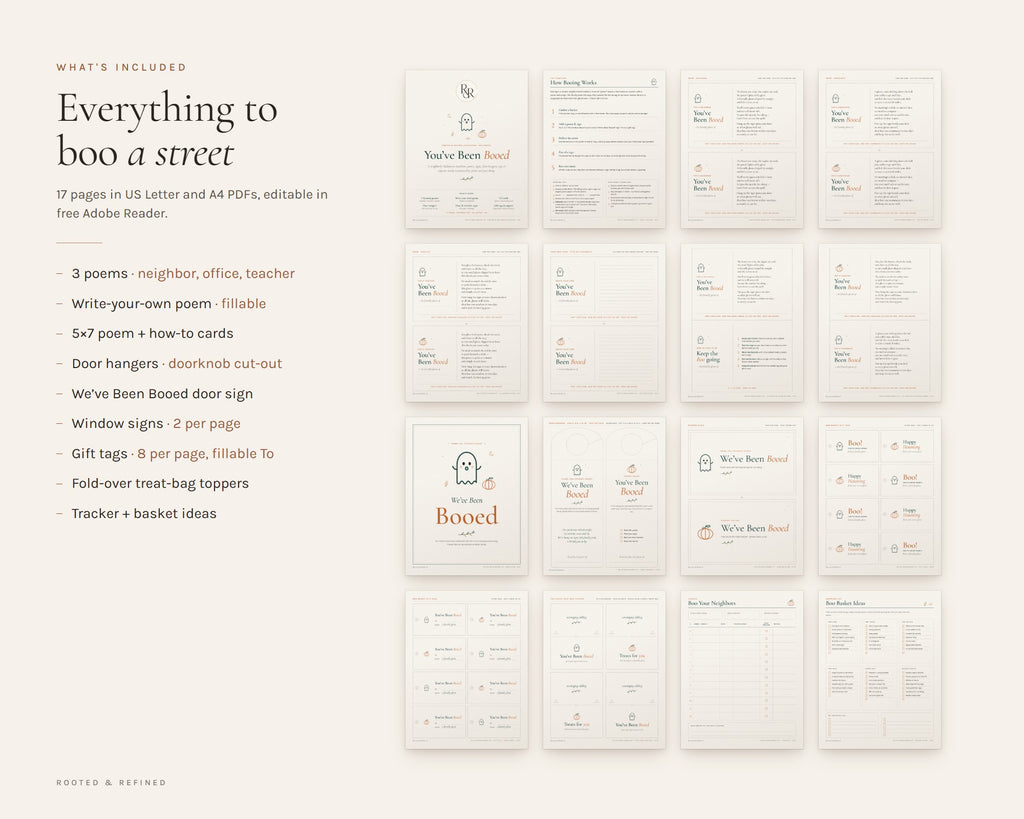Screen dimensions: 1024x819
Task: Open the 'How Booing Works' page thumbnail
Action: coord(604,149)
